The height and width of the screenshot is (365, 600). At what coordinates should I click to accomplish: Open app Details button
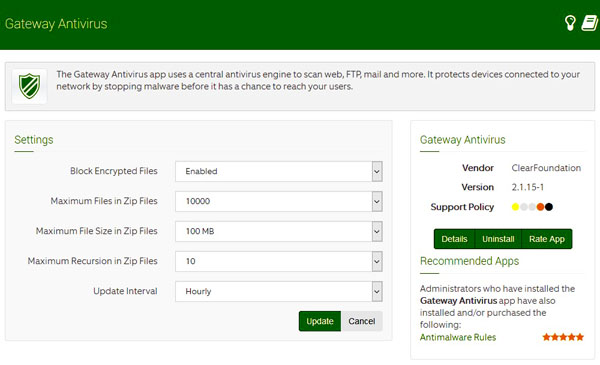454,239
